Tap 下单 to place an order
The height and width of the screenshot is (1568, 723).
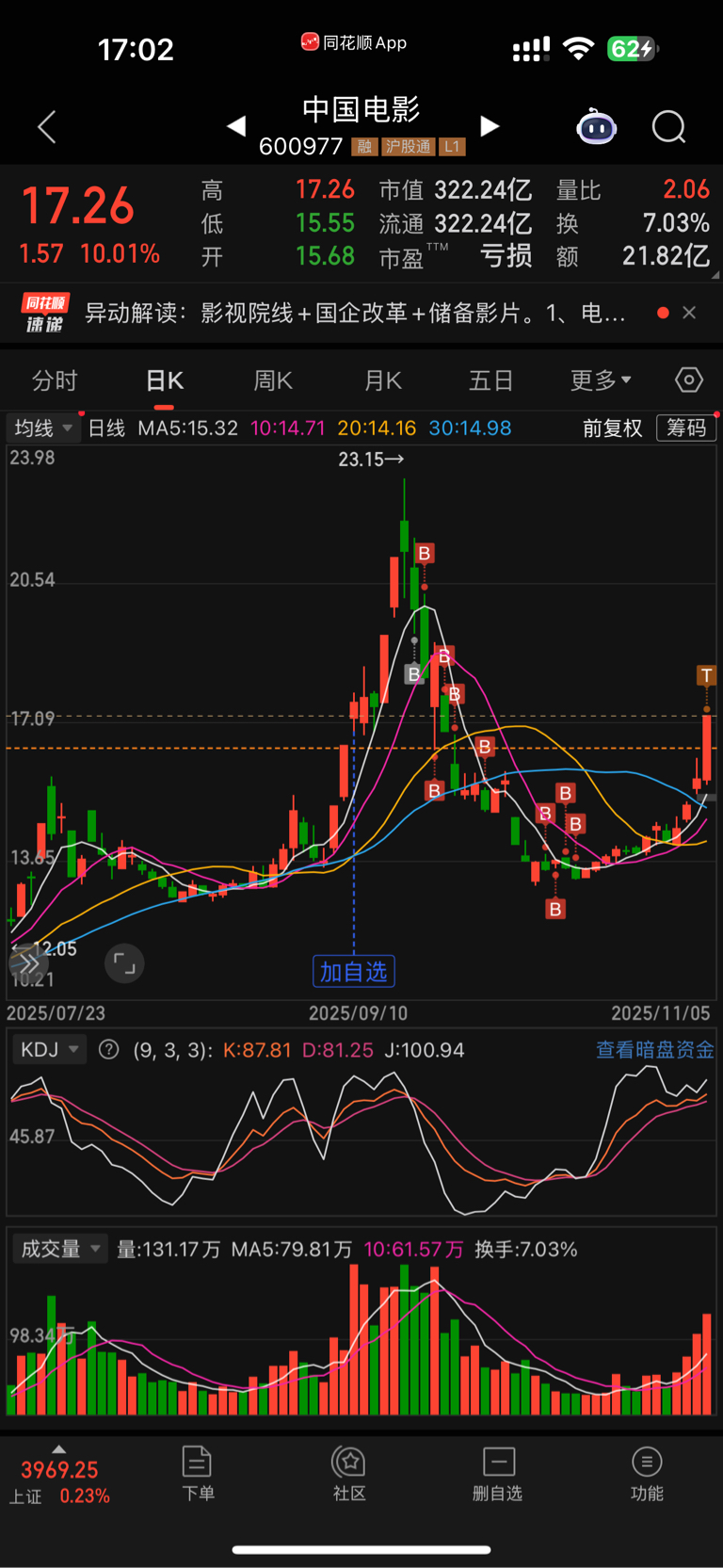(x=198, y=1474)
